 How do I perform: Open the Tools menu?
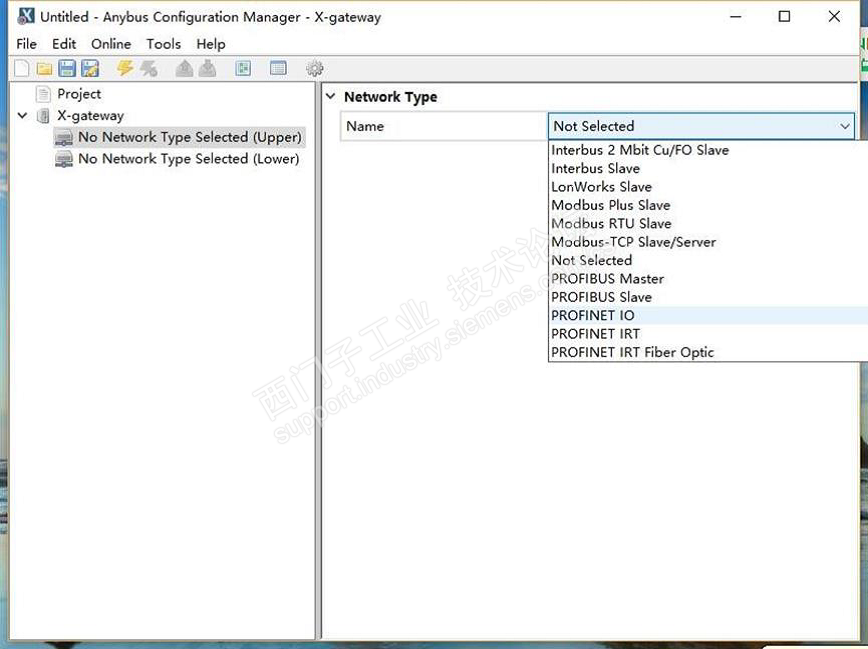[x=163, y=44]
